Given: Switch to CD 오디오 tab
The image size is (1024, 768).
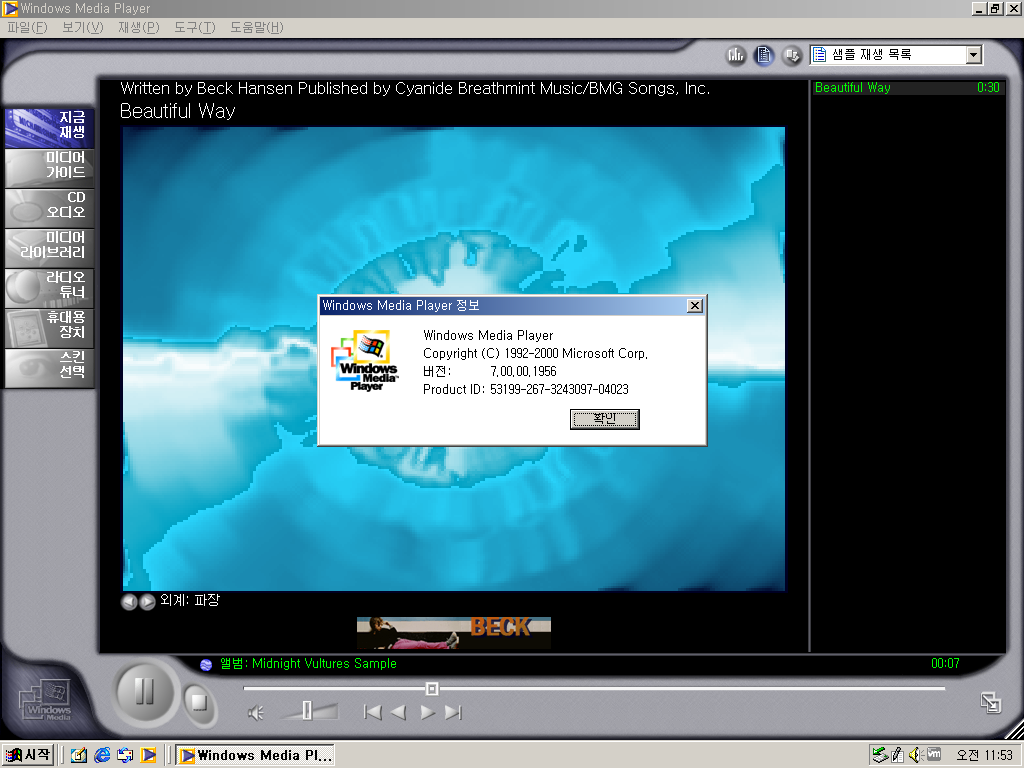Looking at the screenshot, I should (x=50, y=208).
